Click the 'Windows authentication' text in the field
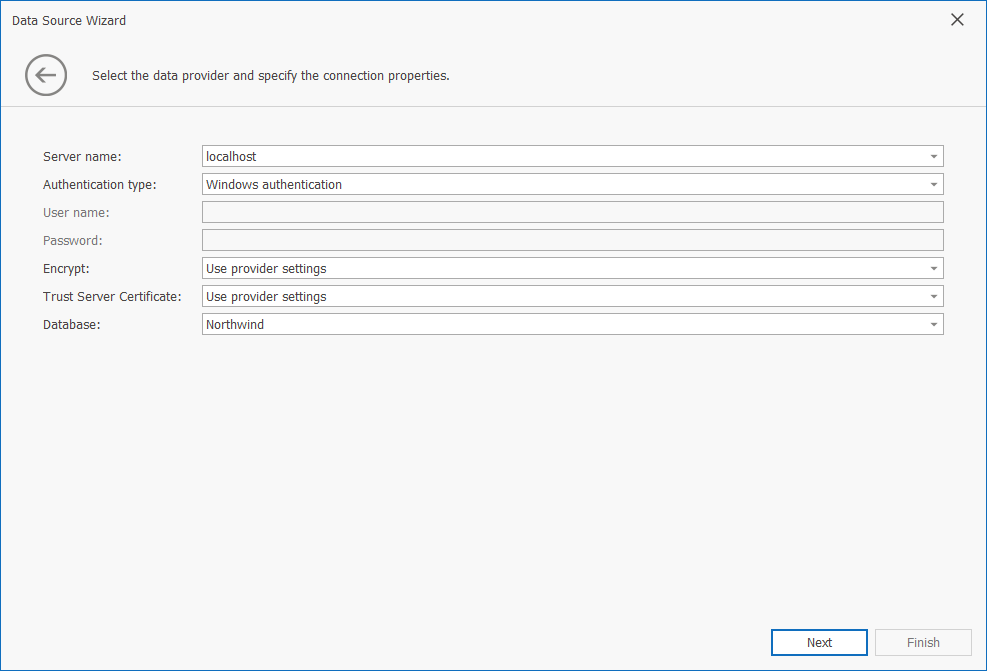This screenshot has width=987, height=671. click(x=274, y=185)
